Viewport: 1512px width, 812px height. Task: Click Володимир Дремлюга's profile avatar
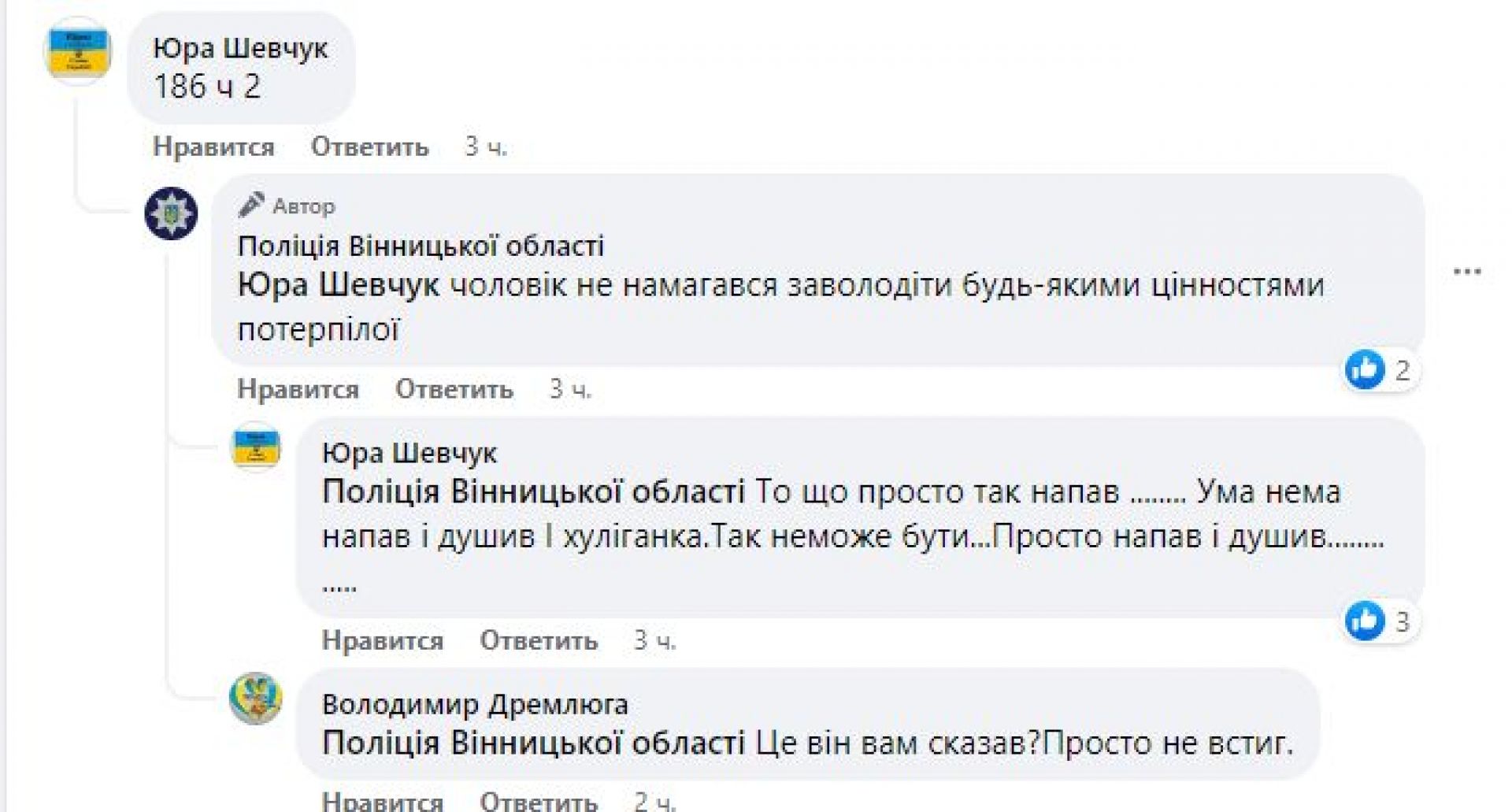255,698
